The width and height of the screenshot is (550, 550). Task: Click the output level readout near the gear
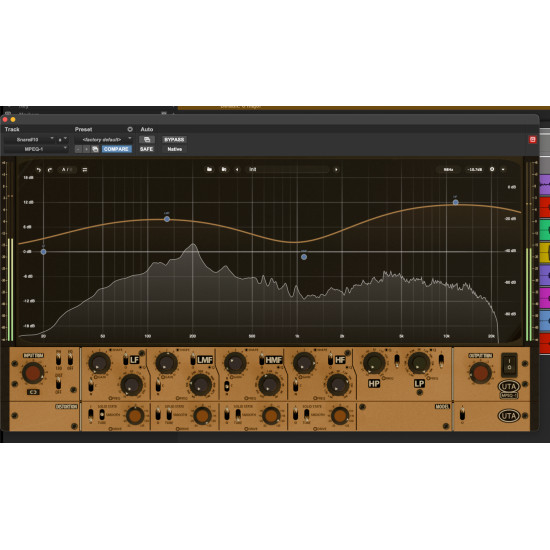(475, 169)
